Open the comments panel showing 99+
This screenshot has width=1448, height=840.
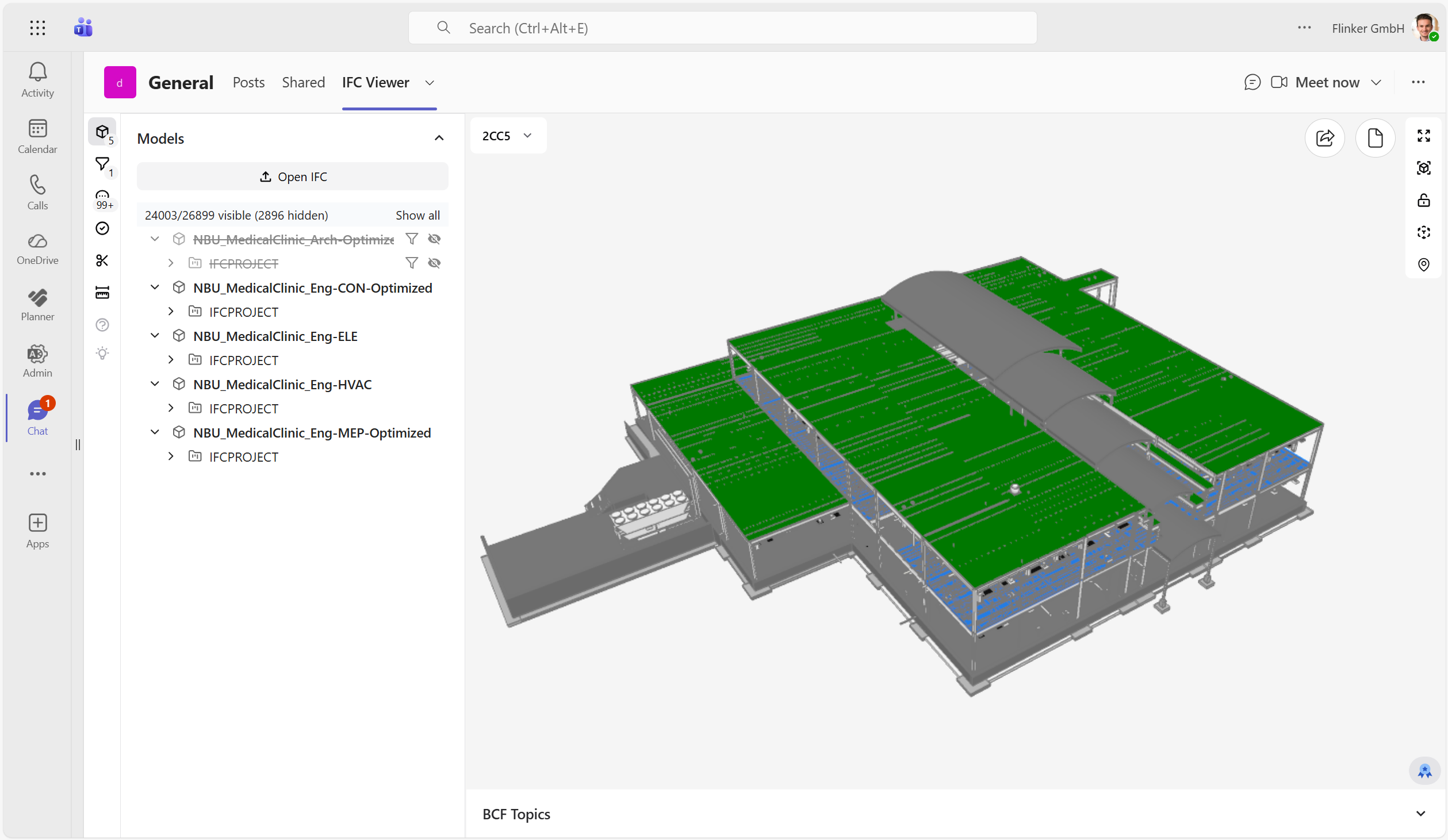(102, 197)
